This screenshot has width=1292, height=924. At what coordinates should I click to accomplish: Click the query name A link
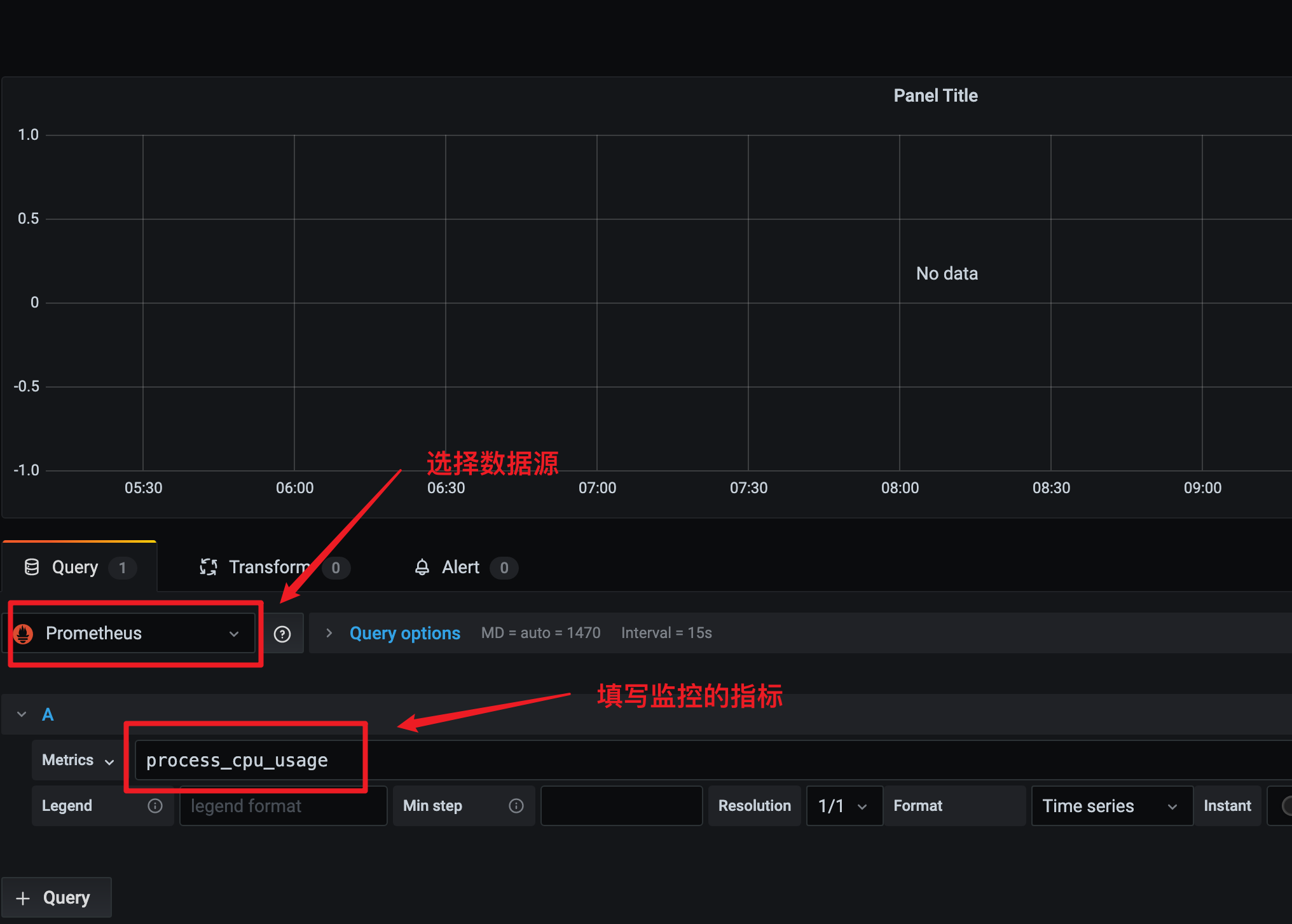tap(48, 714)
